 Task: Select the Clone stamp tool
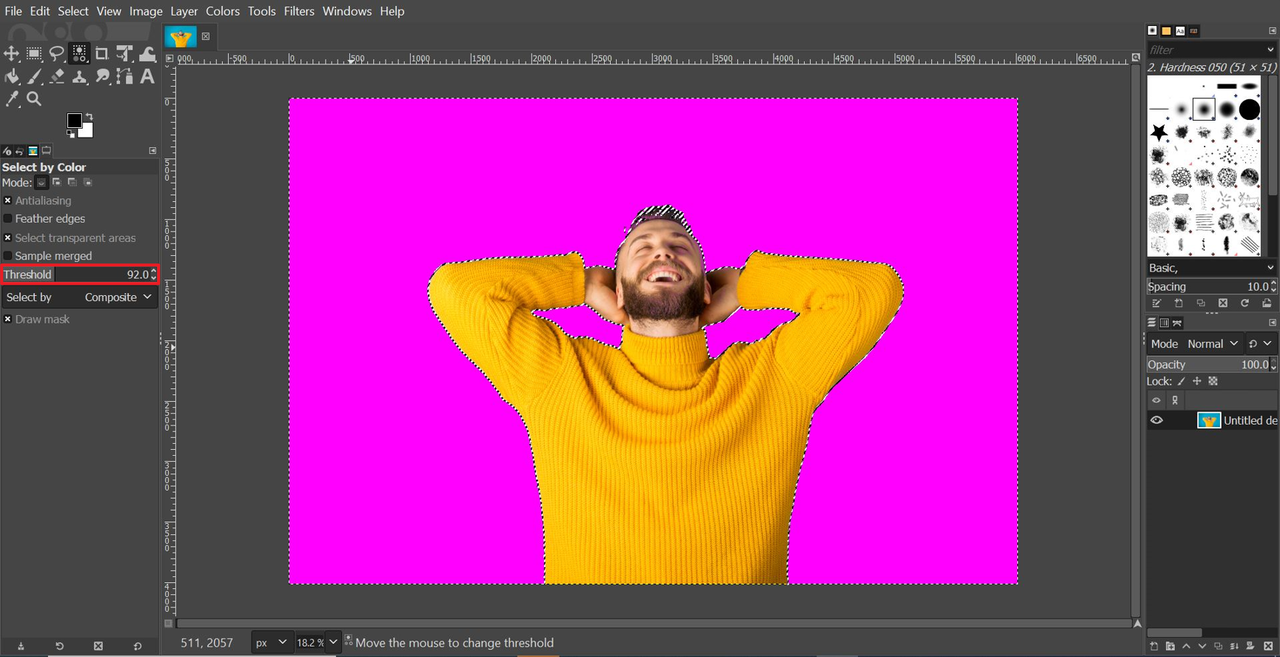click(79, 76)
